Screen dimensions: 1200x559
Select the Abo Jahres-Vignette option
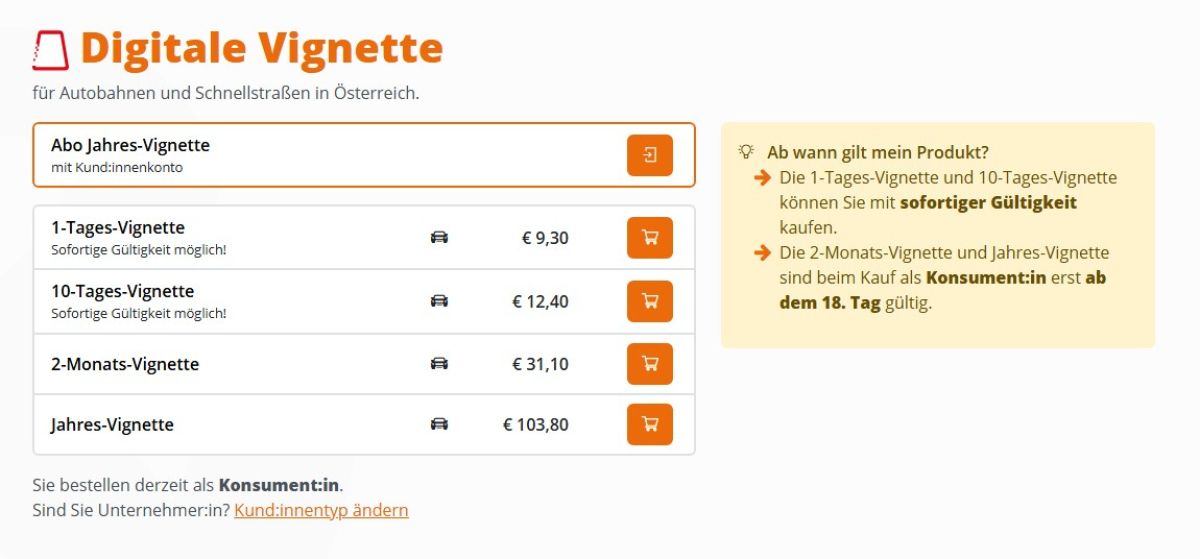[x=130, y=146]
